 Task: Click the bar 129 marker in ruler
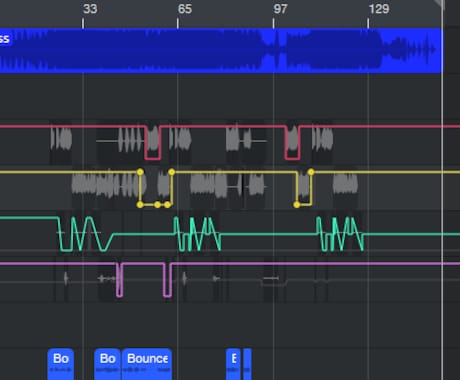coord(379,9)
